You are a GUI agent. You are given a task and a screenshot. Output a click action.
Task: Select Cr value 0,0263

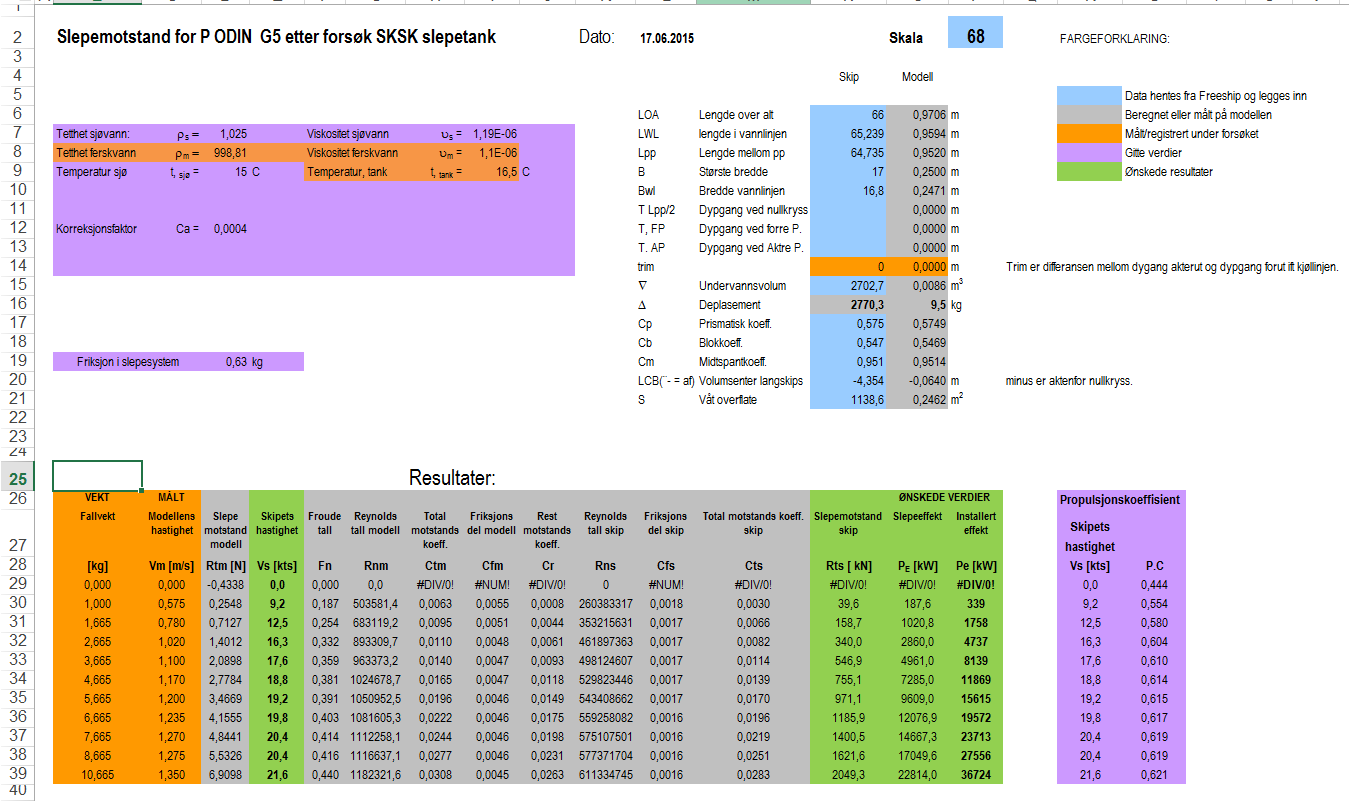(x=547, y=774)
